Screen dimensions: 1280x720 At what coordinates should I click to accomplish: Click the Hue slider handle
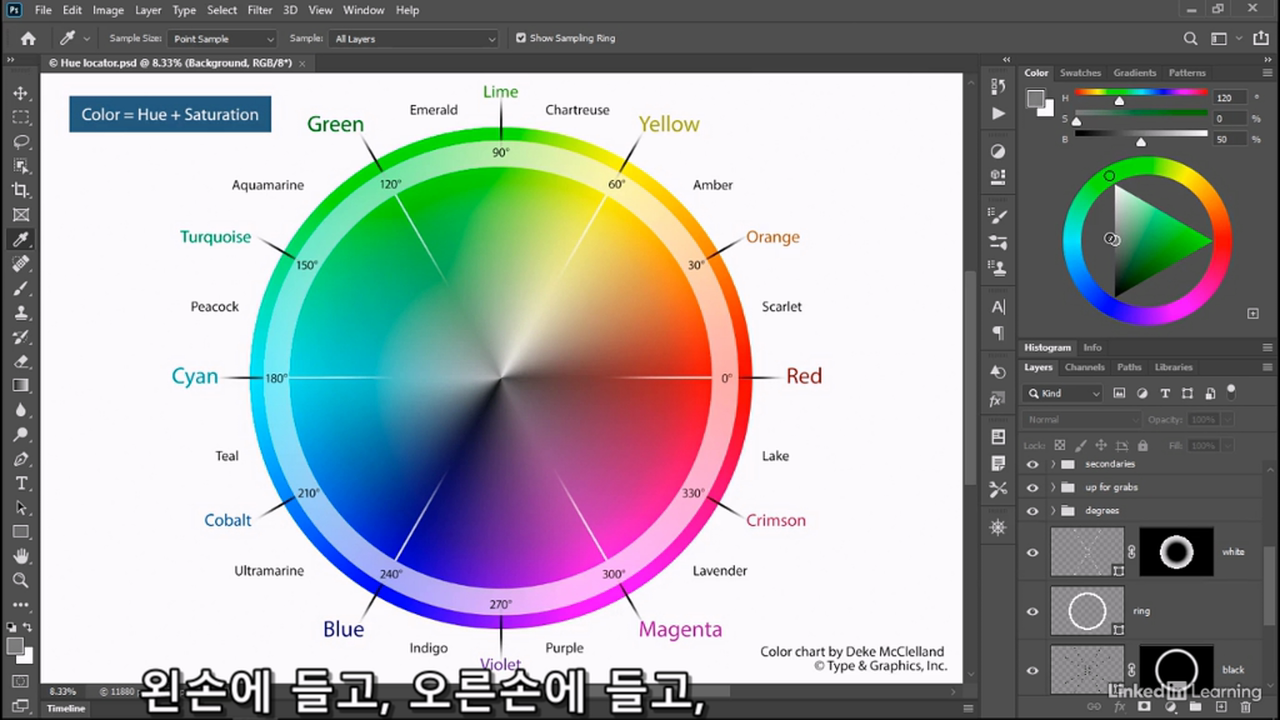(x=1119, y=101)
